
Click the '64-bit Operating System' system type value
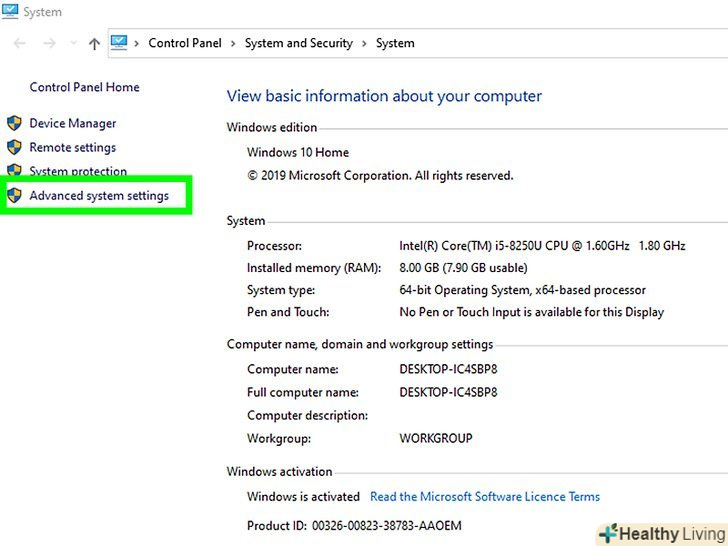(522, 290)
